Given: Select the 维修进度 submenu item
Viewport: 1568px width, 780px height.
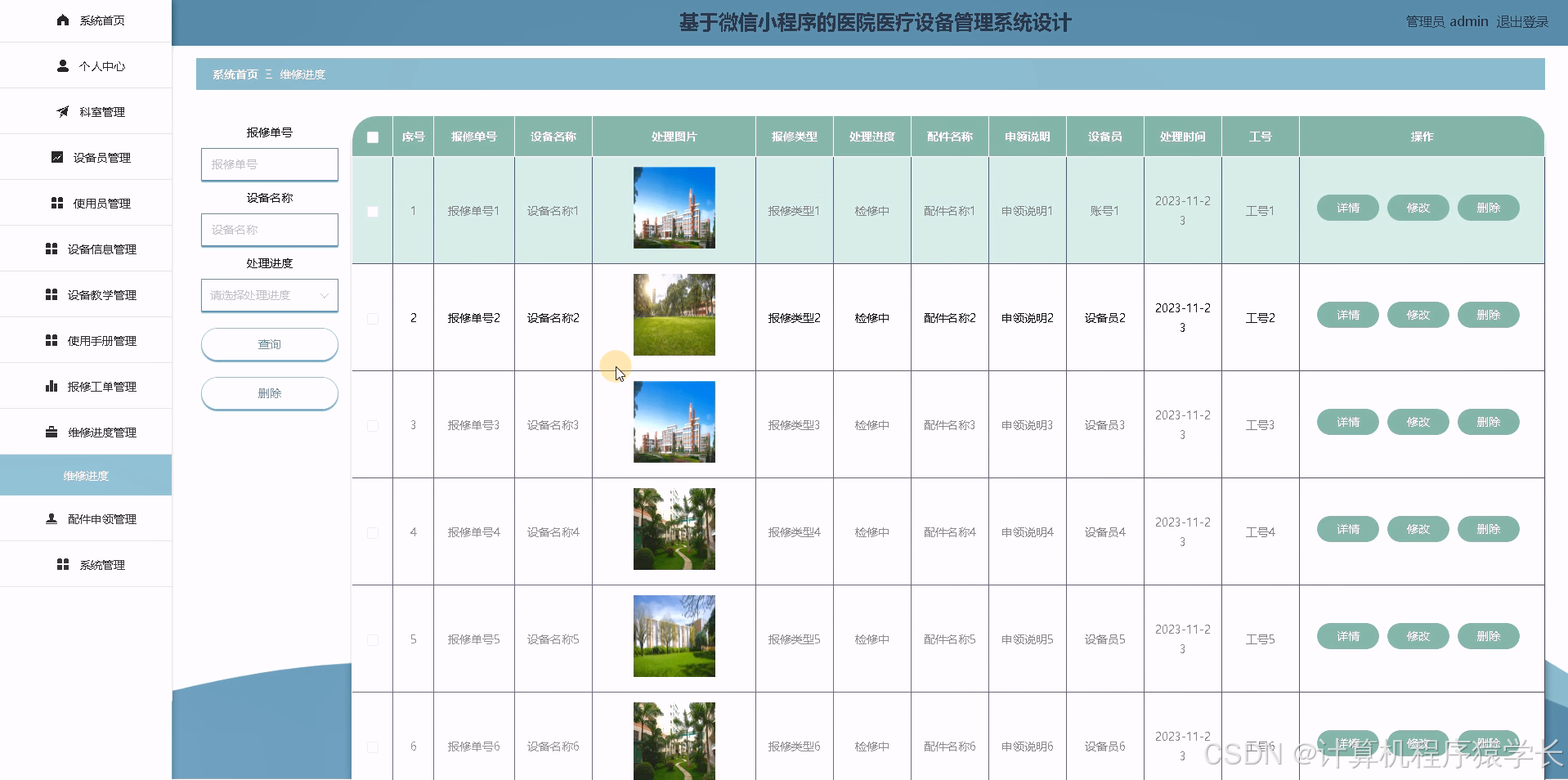Looking at the screenshot, I should (86, 476).
